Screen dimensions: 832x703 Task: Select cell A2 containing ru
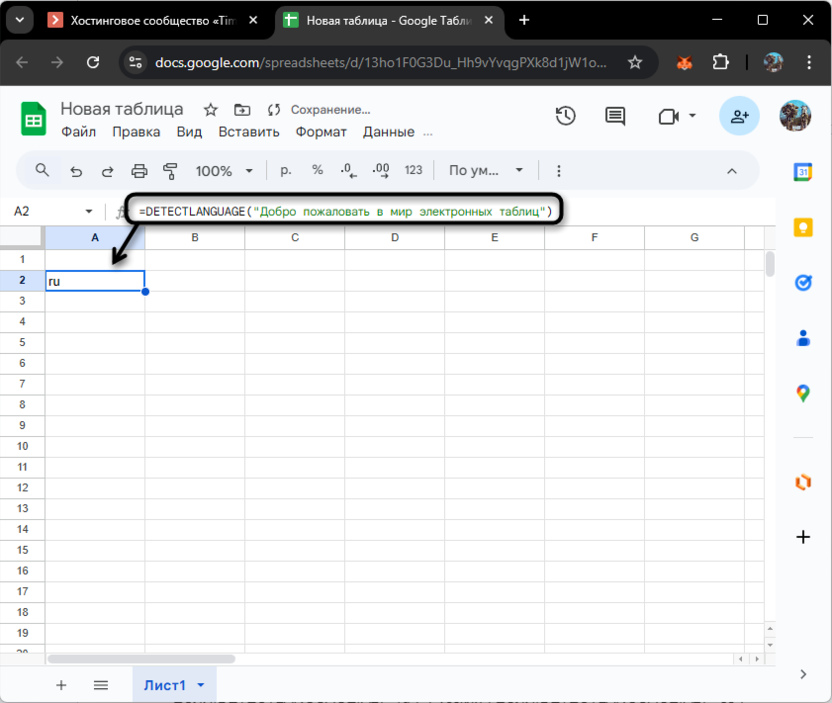point(95,281)
